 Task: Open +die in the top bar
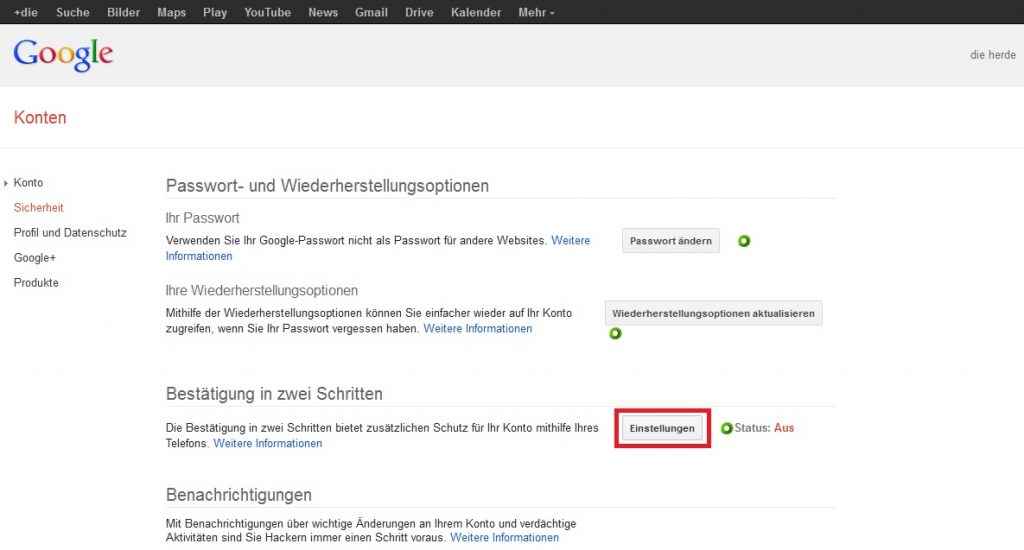pos(25,12)
